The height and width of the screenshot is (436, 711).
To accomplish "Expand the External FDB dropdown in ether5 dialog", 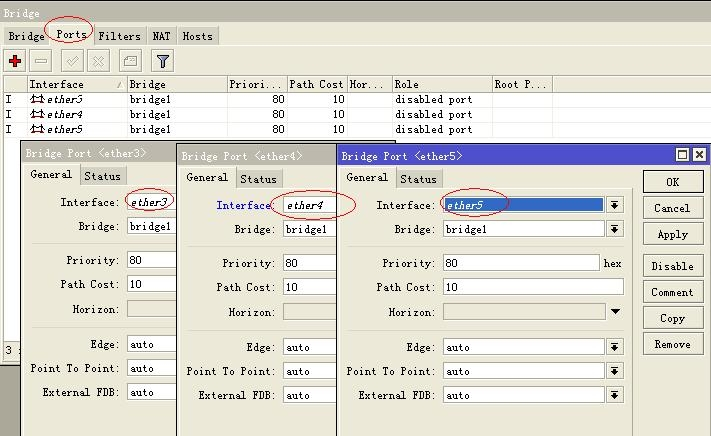I will point(614,395).
